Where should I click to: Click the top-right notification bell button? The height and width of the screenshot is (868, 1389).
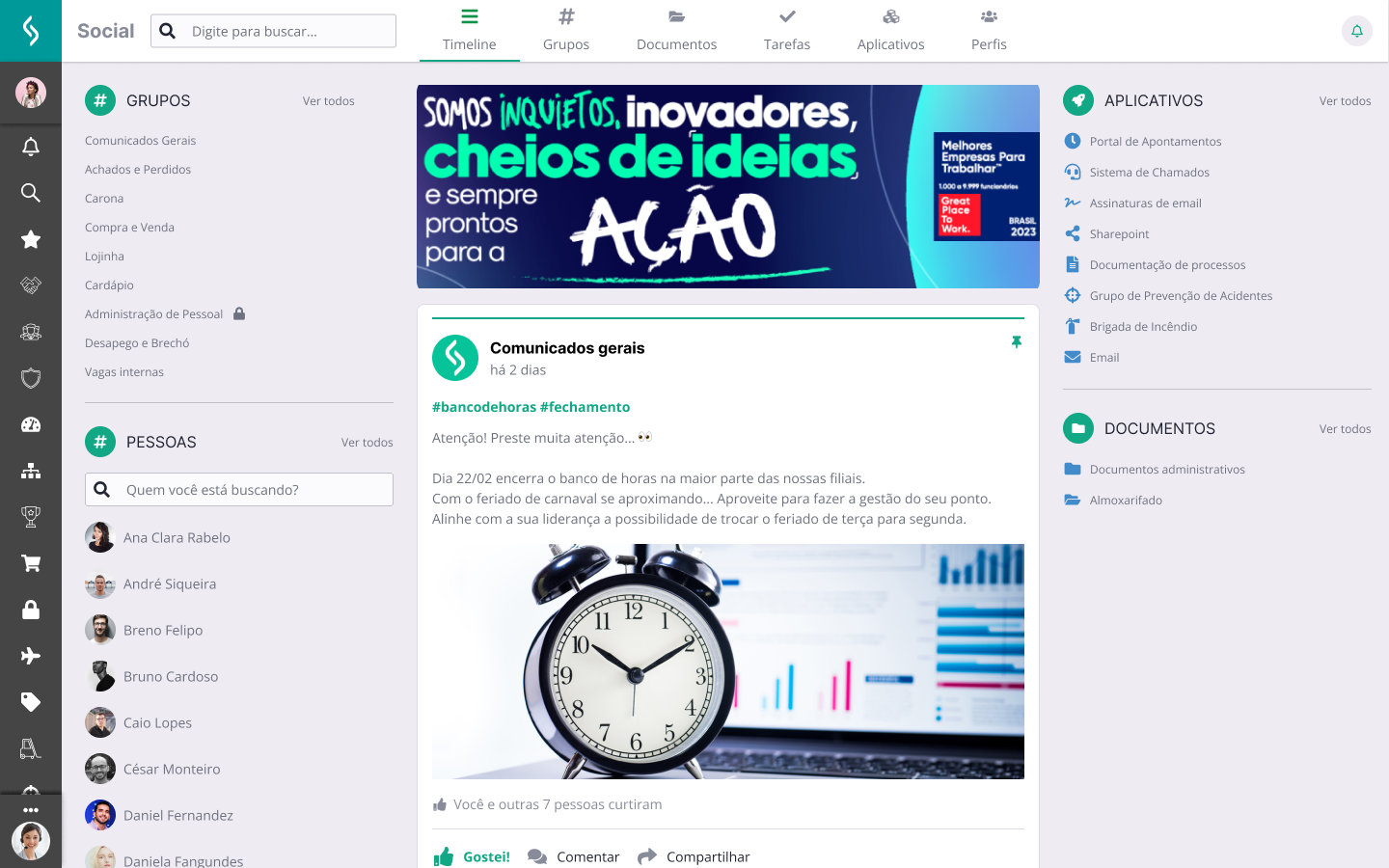pos(1356,31)
